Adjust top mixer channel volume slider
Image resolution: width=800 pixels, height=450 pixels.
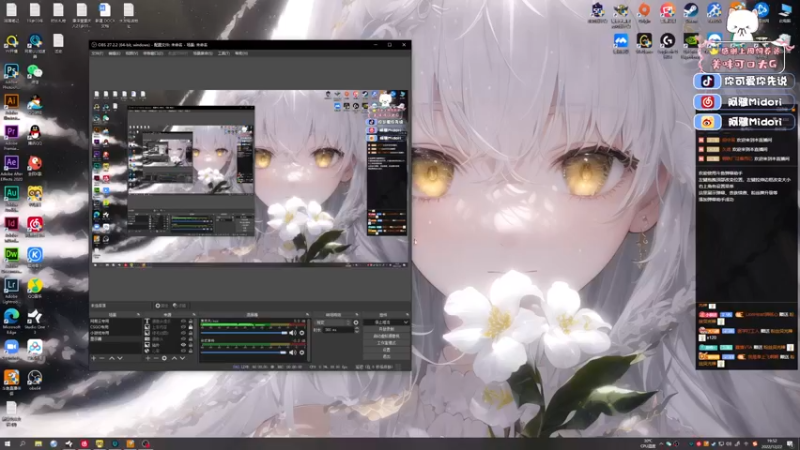tap(244, 333)
